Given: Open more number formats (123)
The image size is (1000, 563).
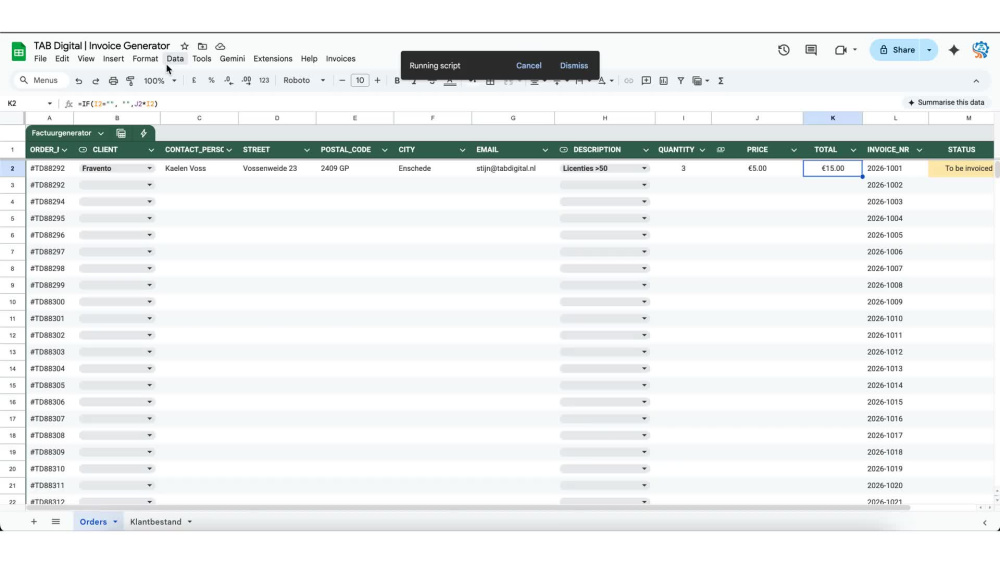Looking at the screenshot, I should [x=264, y=81].
